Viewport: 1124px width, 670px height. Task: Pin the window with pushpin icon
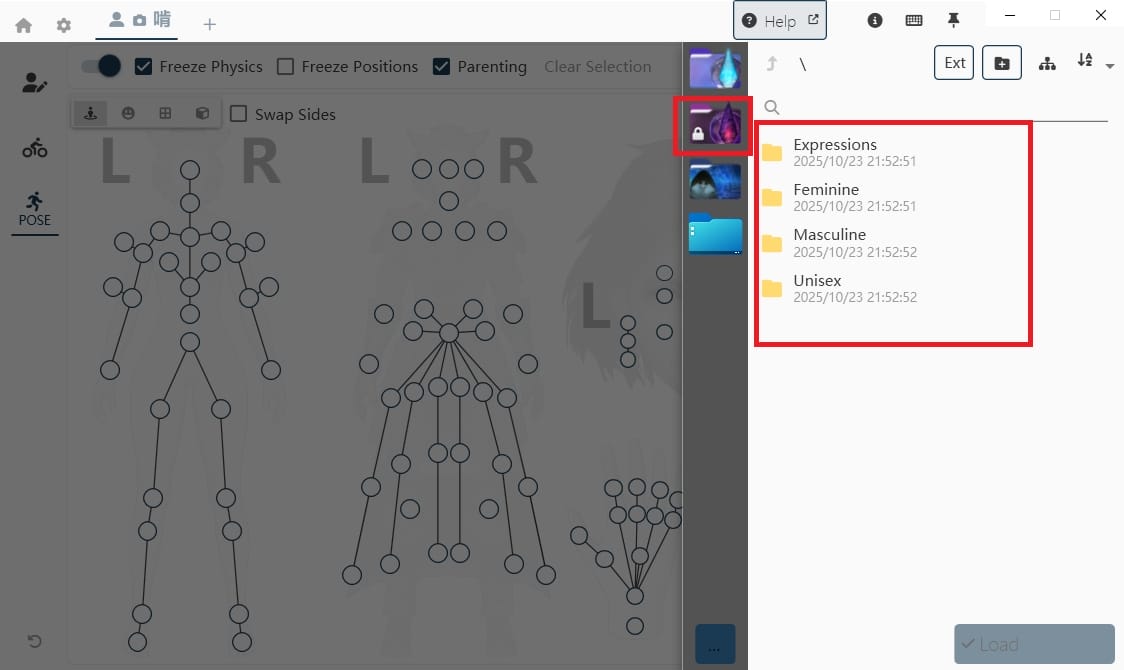click(953, 21)
